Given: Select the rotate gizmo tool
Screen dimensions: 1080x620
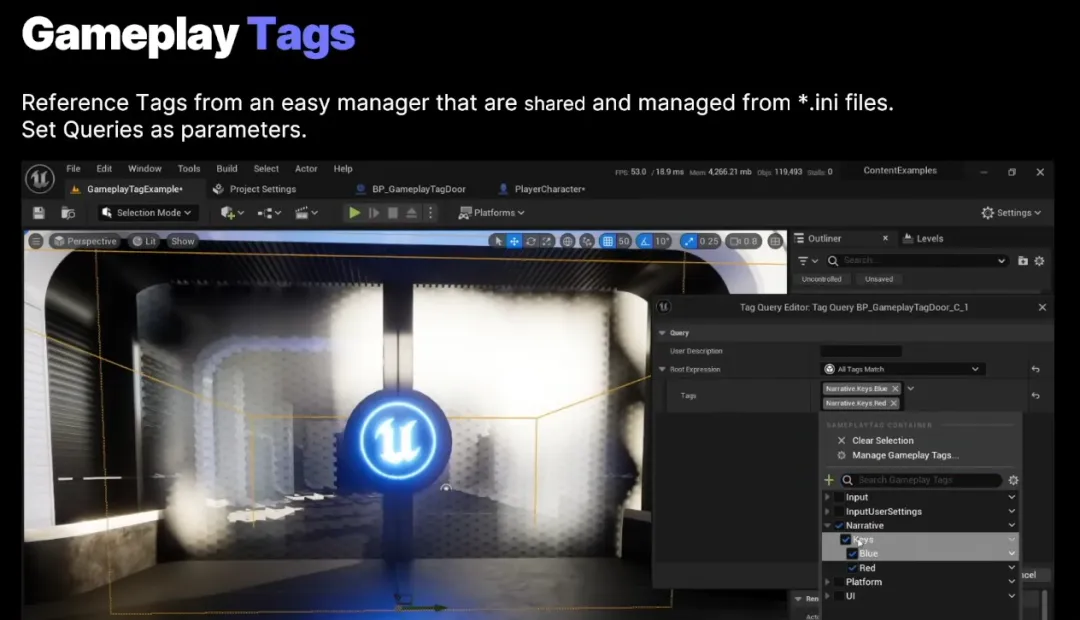Looking at the screenshot, I should tap(530, 241).
